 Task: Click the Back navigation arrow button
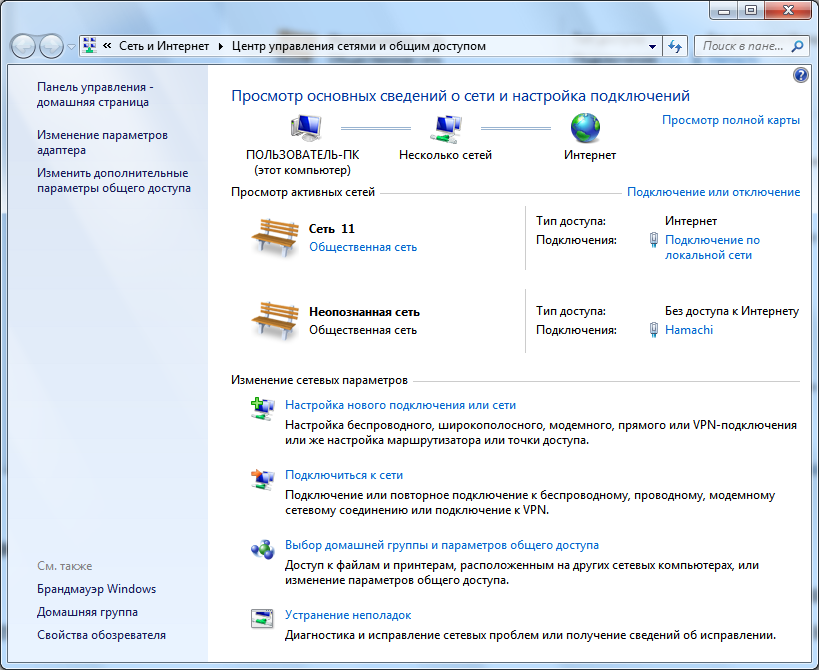pos(23,46)
